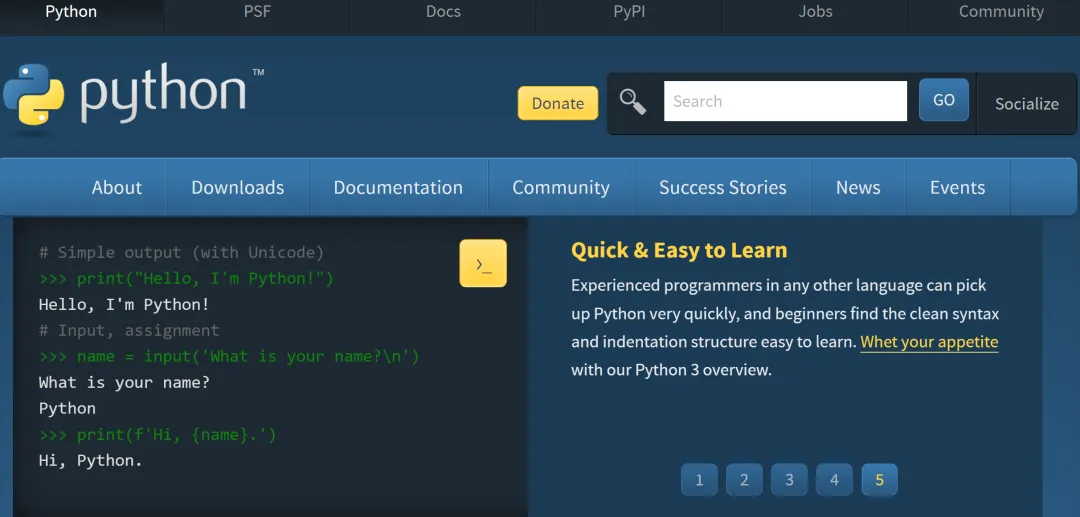Select slide 4 pagination button
1080x517 pixels.
[834, 480]
